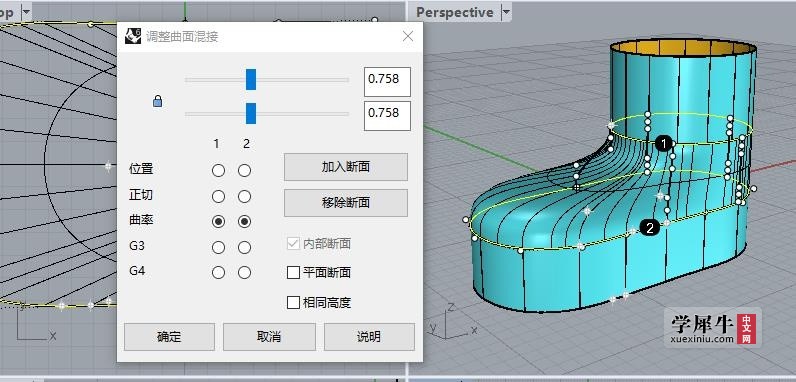Select 位置 radio for edge 2
Image resolution: width=796 pixels, height=382 pixels.
click(245, 171)
